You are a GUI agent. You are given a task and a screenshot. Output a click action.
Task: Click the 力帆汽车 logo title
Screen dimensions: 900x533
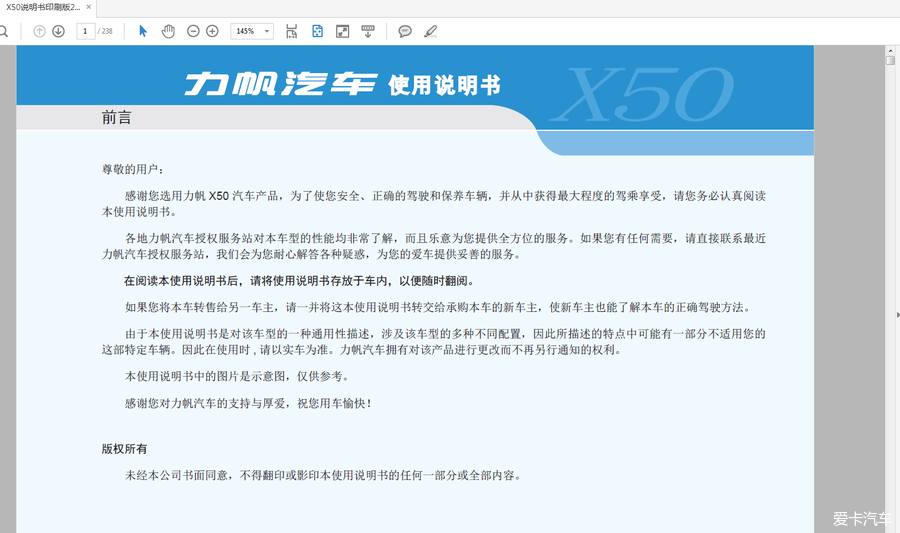281,84
